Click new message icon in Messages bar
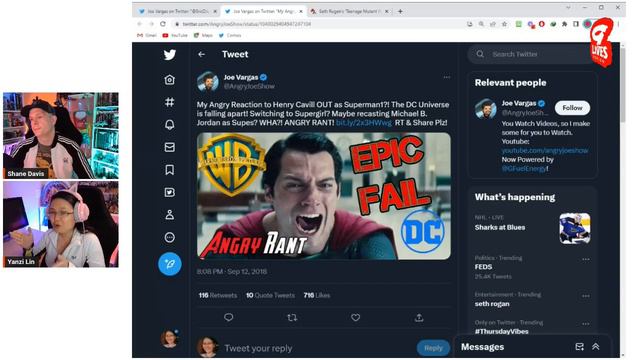 (579, 347)
